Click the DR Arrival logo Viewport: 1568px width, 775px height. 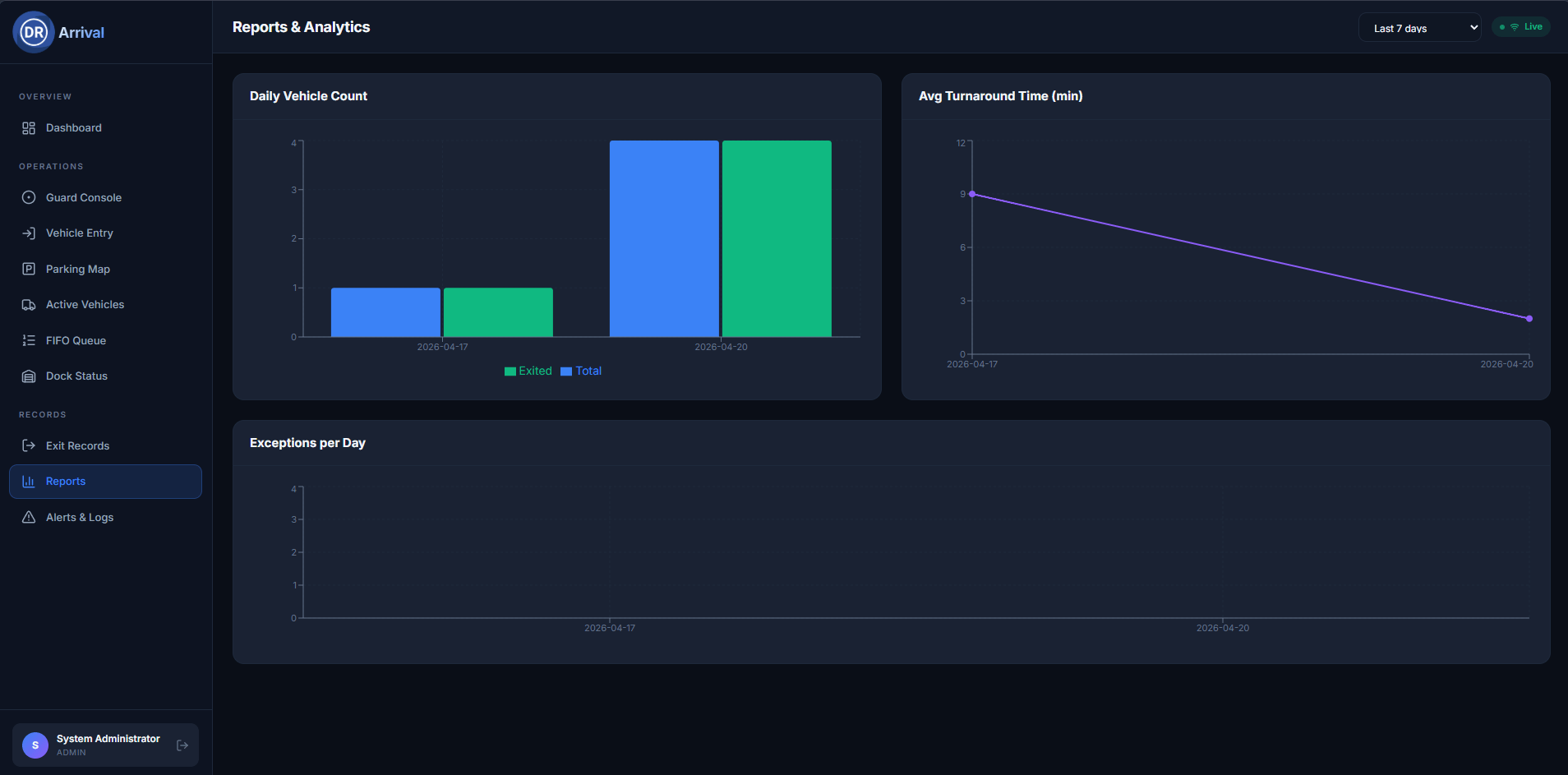(x=58, y=32)
